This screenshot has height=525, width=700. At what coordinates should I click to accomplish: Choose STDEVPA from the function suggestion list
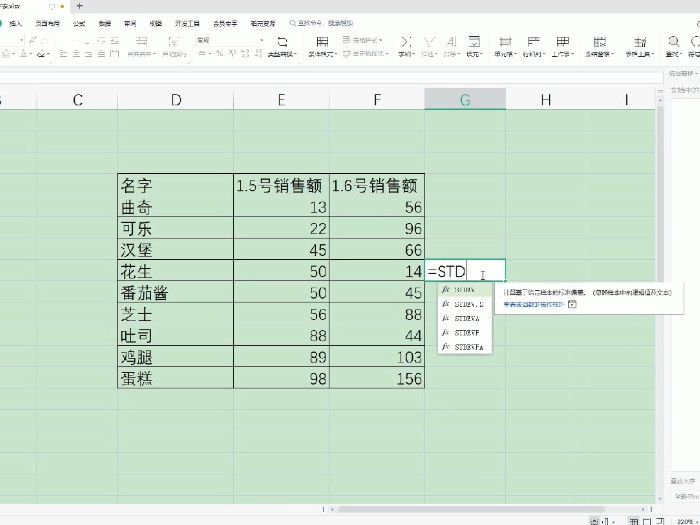[x=465, y=347]
